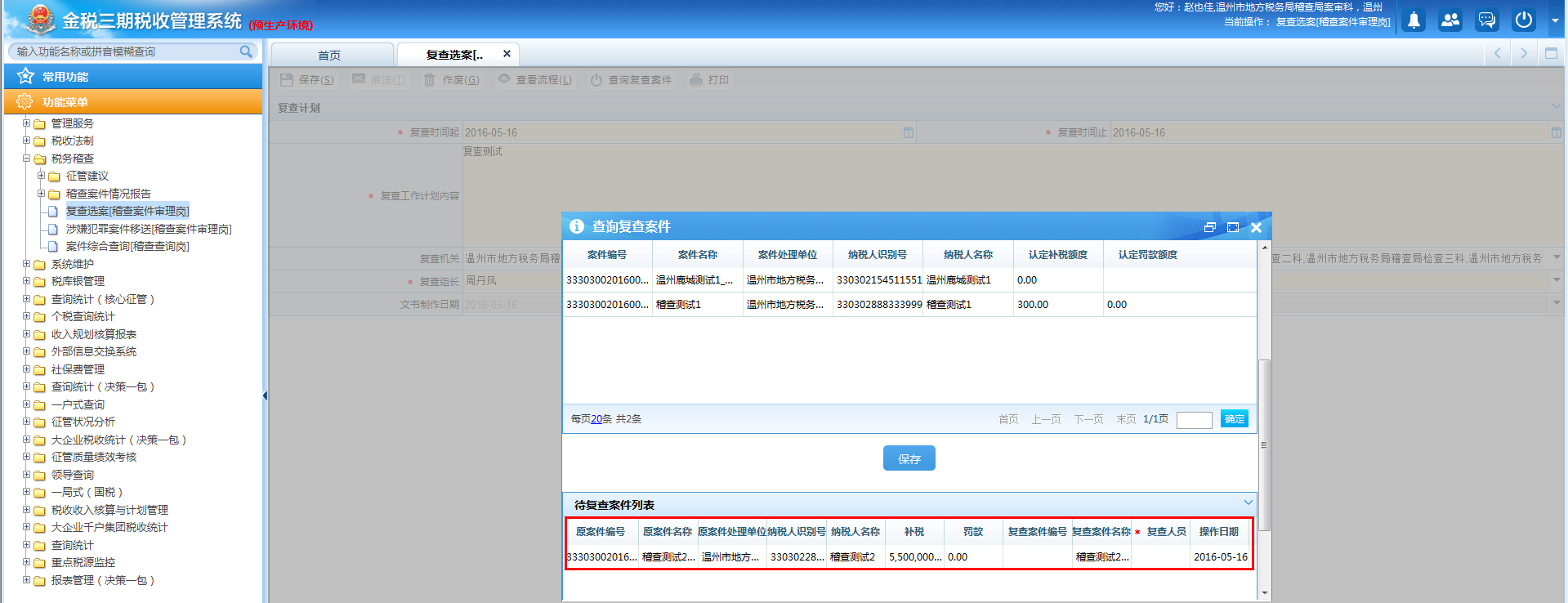The height and width of the screenshot is (603, 1568).
Task: Click page size link 20
Action: coord(596,419)
